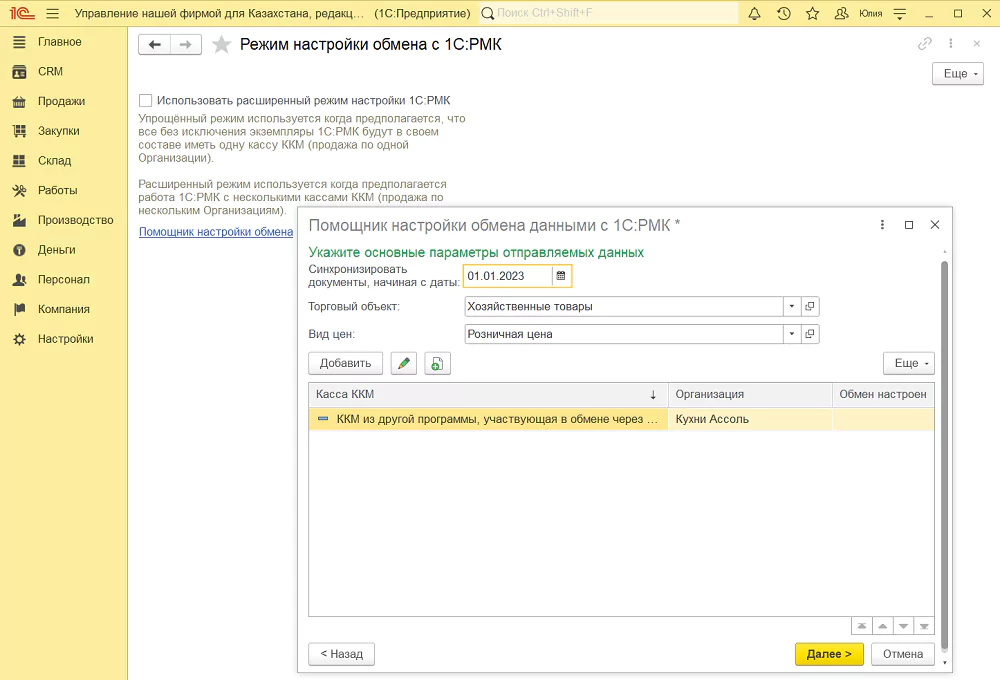Expand Вид цен dropdown arrow
Viewport: 1000px width, 680px height.
click(792, 334)
